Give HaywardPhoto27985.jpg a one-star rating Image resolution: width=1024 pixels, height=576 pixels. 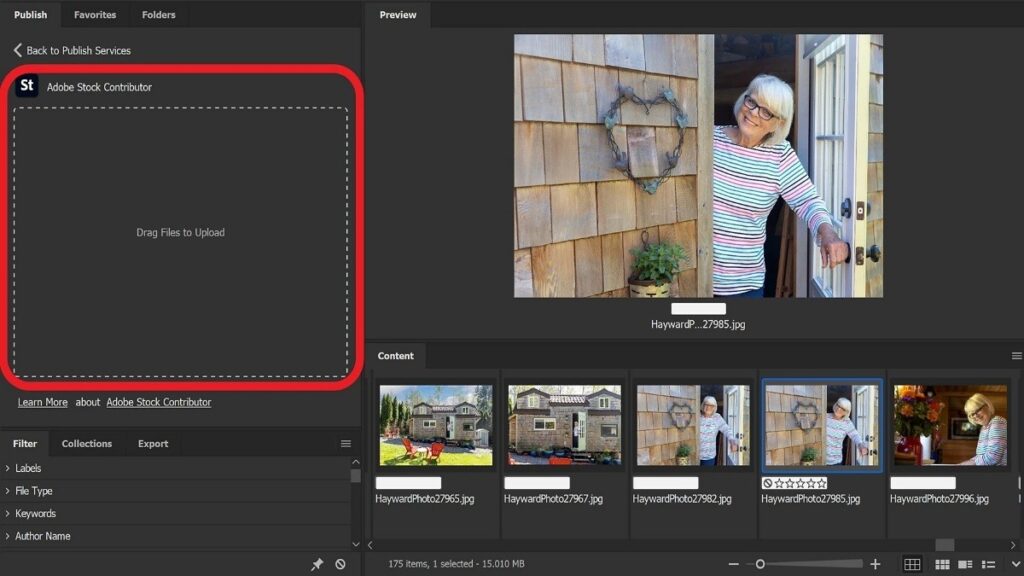(x=779, y=484)
